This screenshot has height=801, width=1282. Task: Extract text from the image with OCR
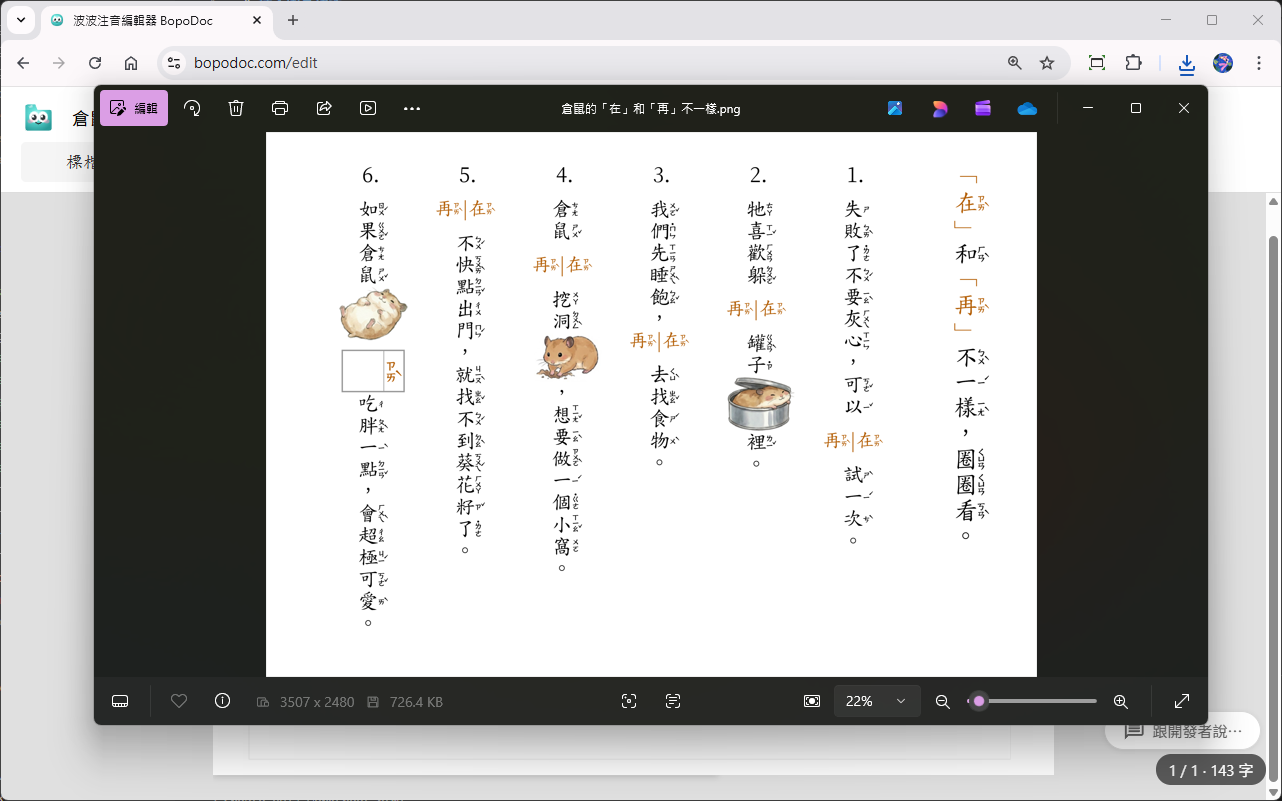672,701
